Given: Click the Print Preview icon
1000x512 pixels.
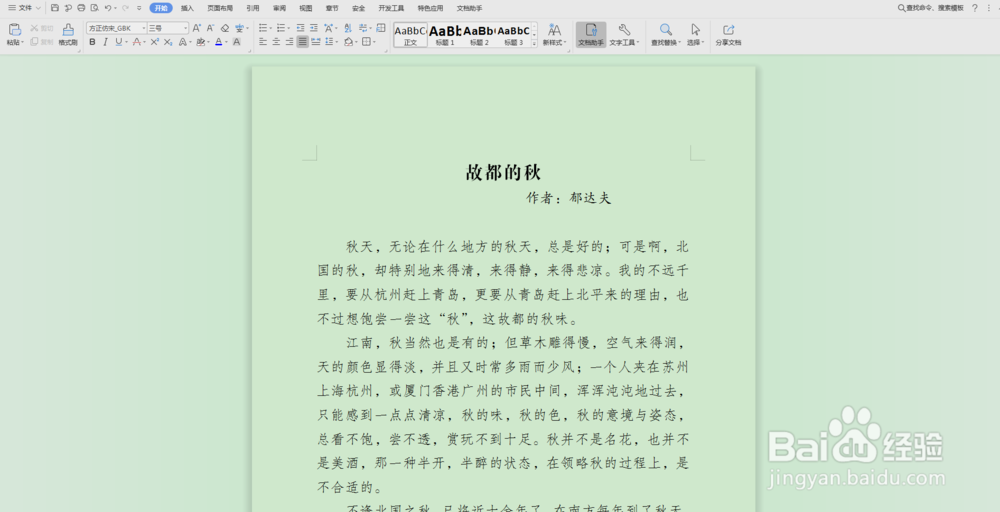Looking at the screenshot, I should (x=94, y=8).
